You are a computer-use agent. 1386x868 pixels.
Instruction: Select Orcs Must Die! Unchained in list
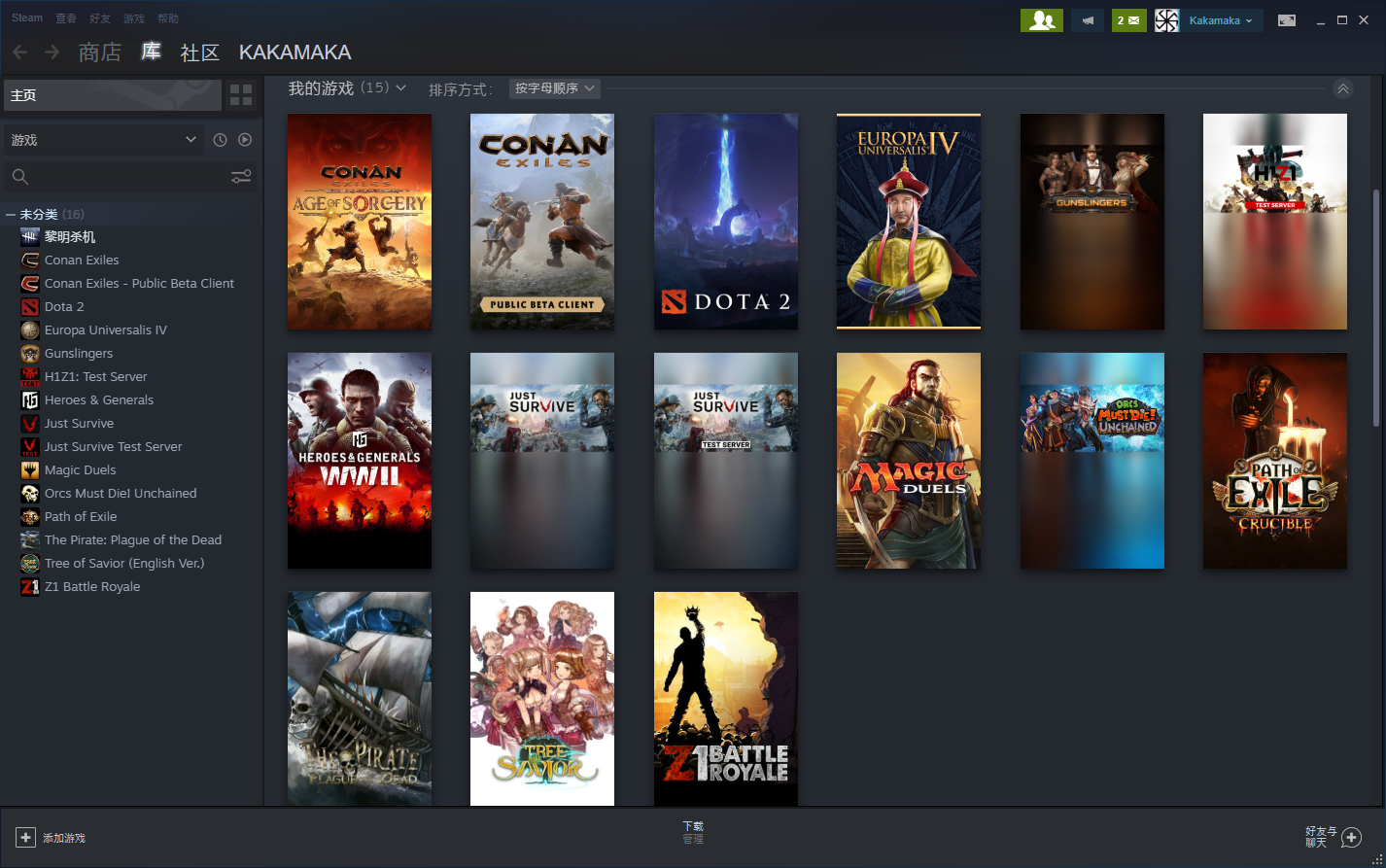(121, 493)
